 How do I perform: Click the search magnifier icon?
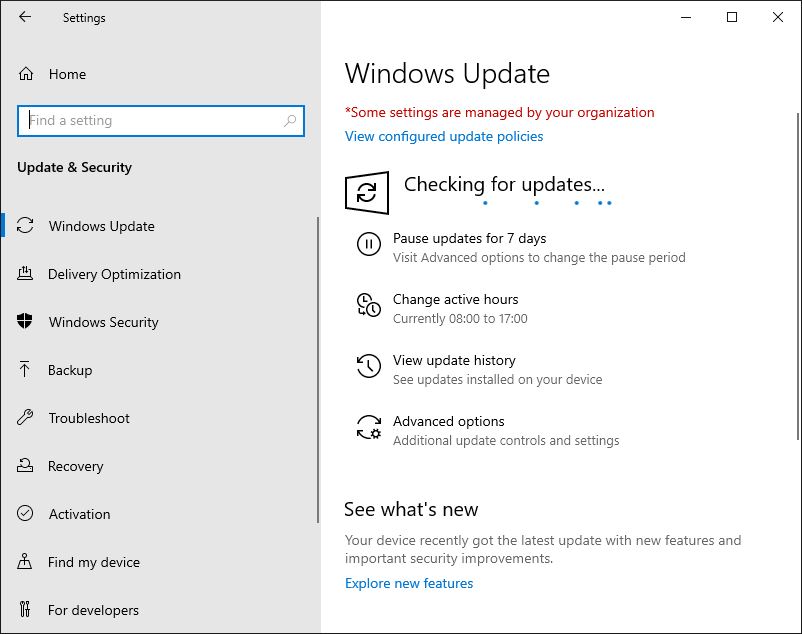(290, 121)
